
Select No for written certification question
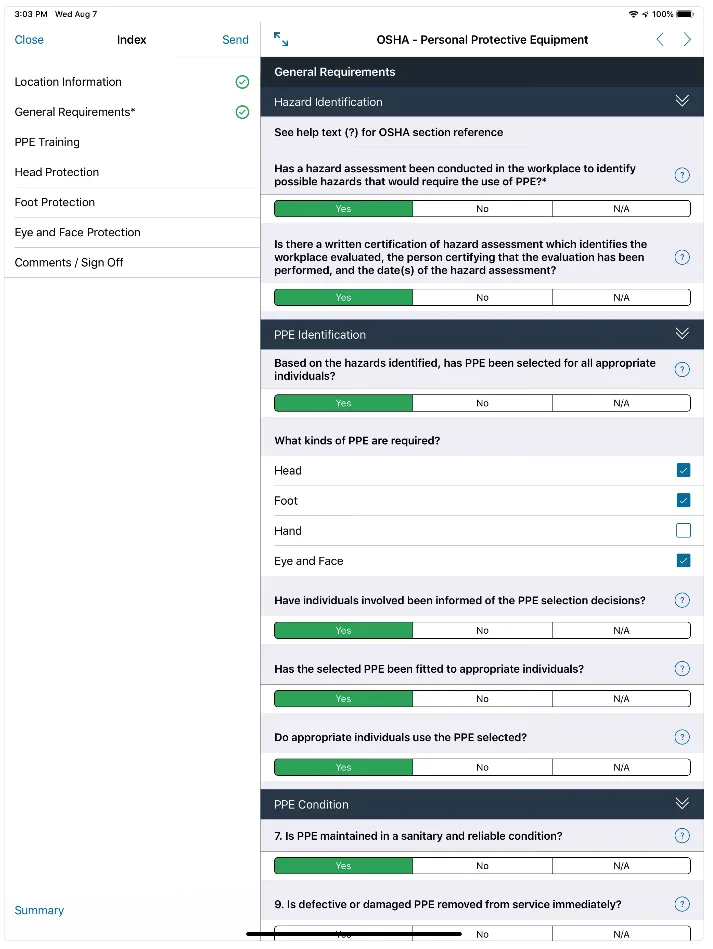click(x=482, y=297)
